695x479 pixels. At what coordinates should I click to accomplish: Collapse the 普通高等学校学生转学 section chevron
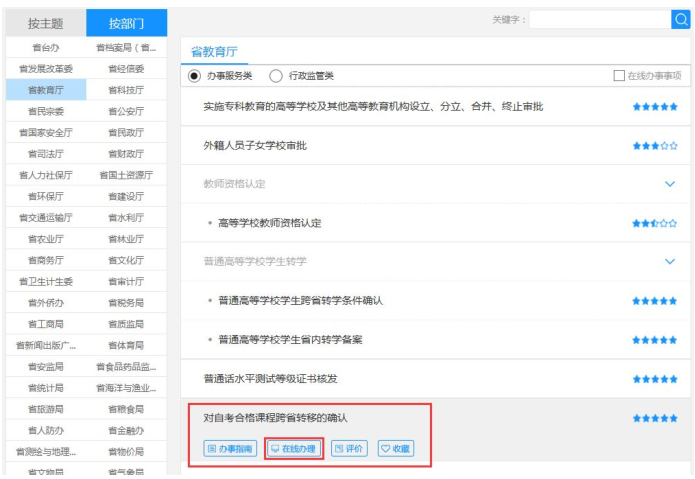[x=670, y=261]
